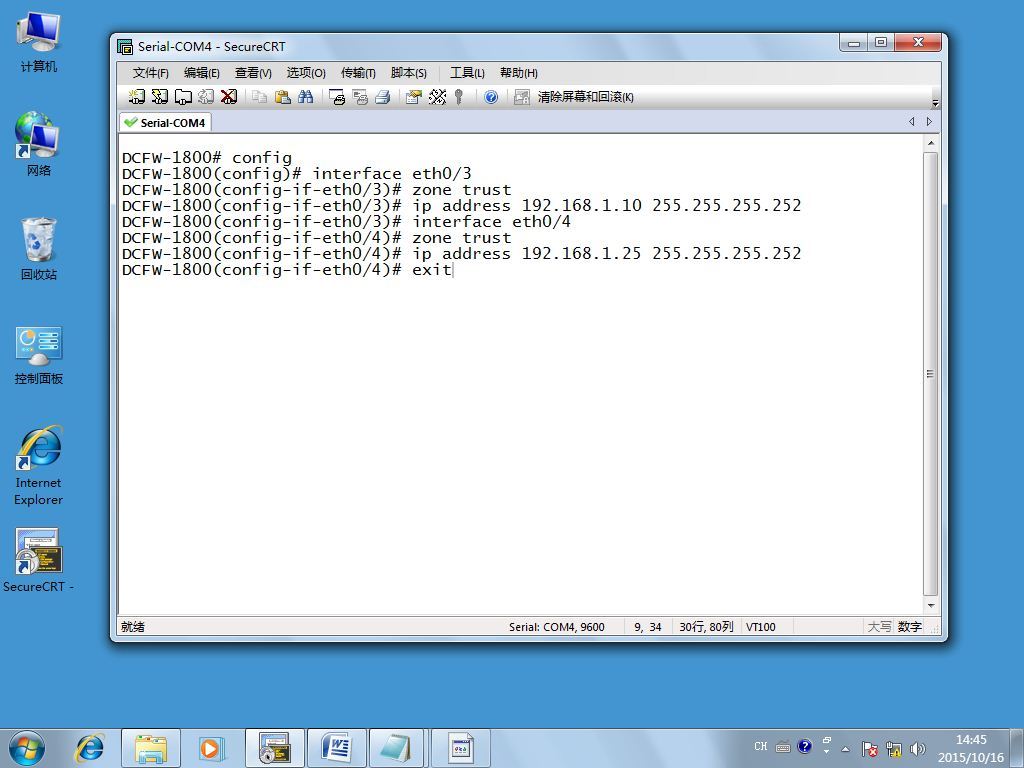The image size is (1024, 768).
Task: Click the Connect toolbar icon in SecureCRT
Action: point(136,97)
